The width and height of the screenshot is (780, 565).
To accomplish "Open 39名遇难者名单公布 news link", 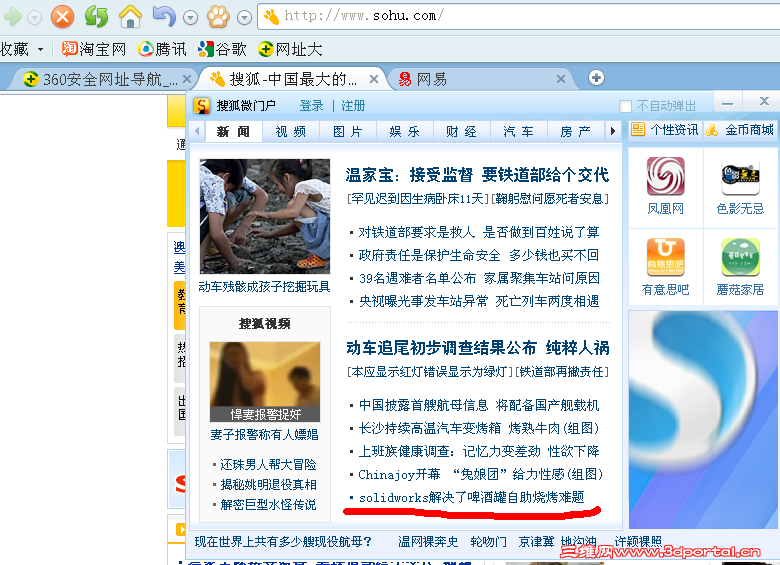I will tap(479, 278).
